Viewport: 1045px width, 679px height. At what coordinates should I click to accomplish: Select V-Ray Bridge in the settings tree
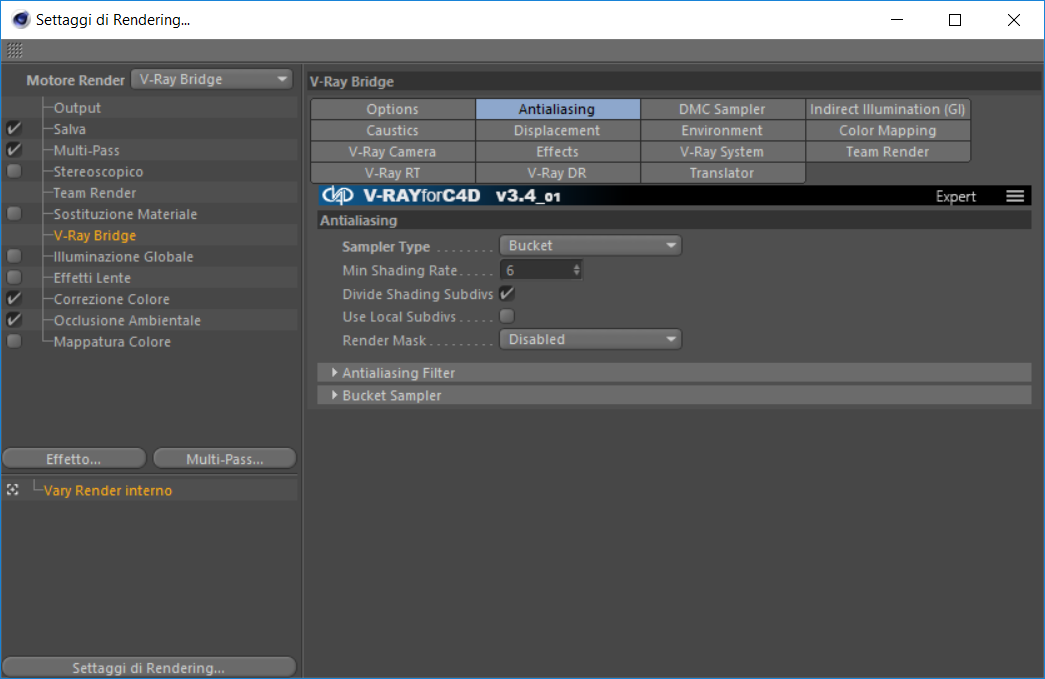(x=95, y=235)
